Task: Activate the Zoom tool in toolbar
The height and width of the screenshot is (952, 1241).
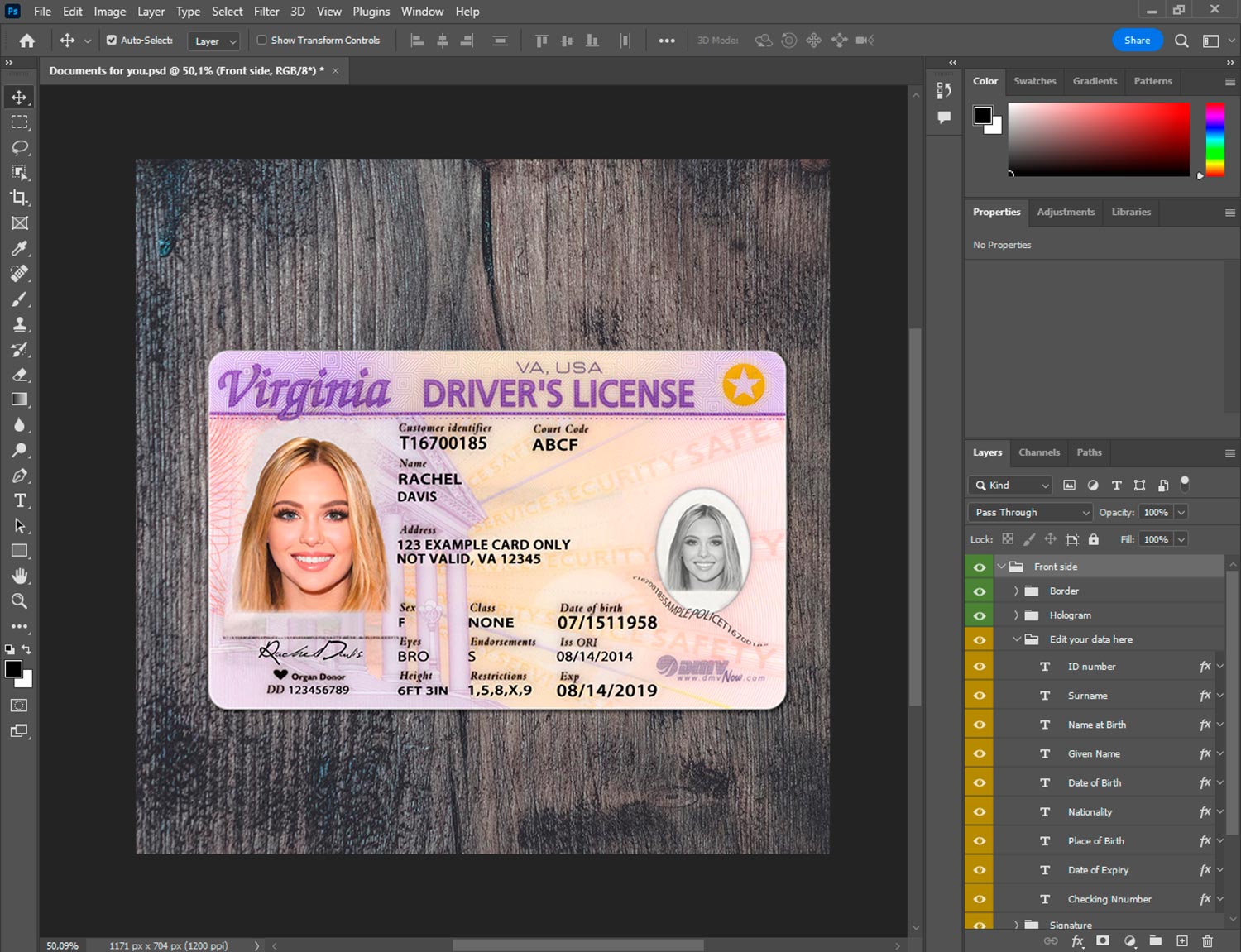Action: (x=19, y=601)
